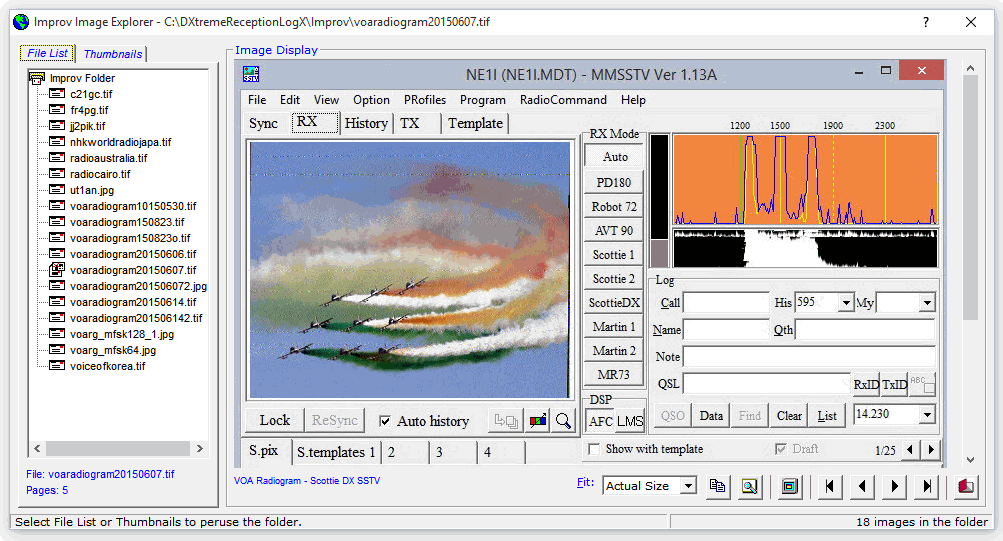Open the Fit Actual Size dropdown
This screenshot has height=541, width=1003.
[688, 486]
